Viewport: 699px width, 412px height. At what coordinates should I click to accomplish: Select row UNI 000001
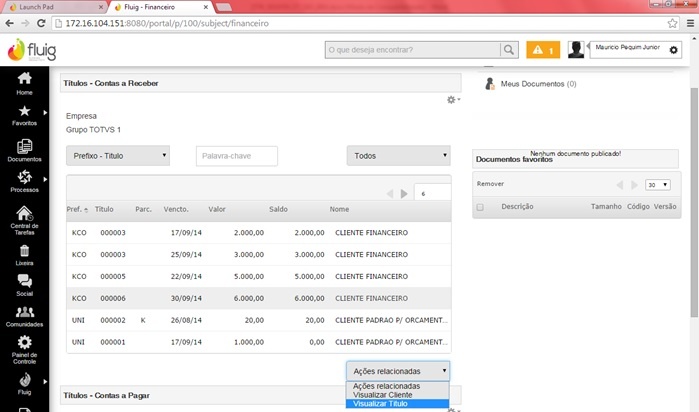[x=259, y=342]
